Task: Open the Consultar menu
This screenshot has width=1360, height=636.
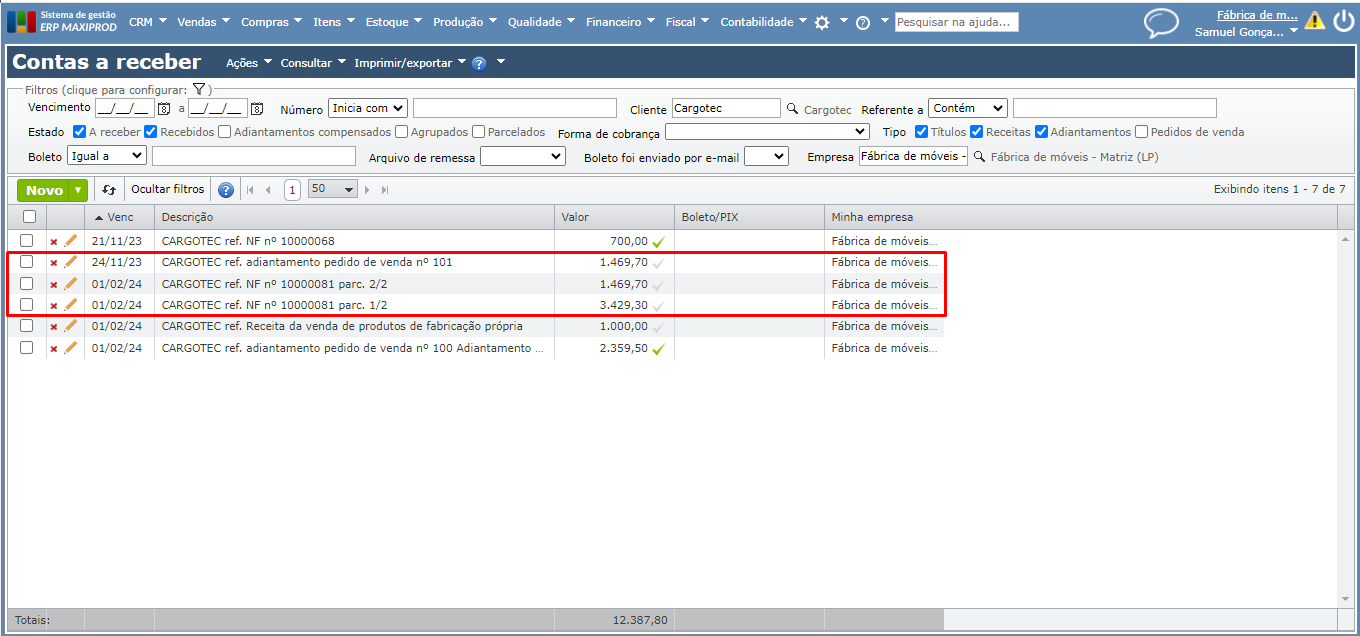Action: click(313, 63)
